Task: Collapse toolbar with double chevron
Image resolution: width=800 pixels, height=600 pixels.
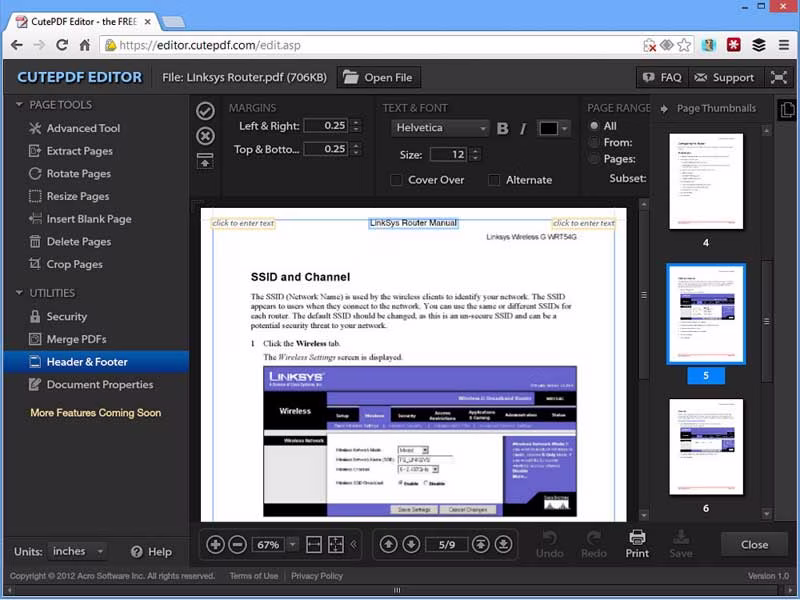Action: [x=354, y=544]
